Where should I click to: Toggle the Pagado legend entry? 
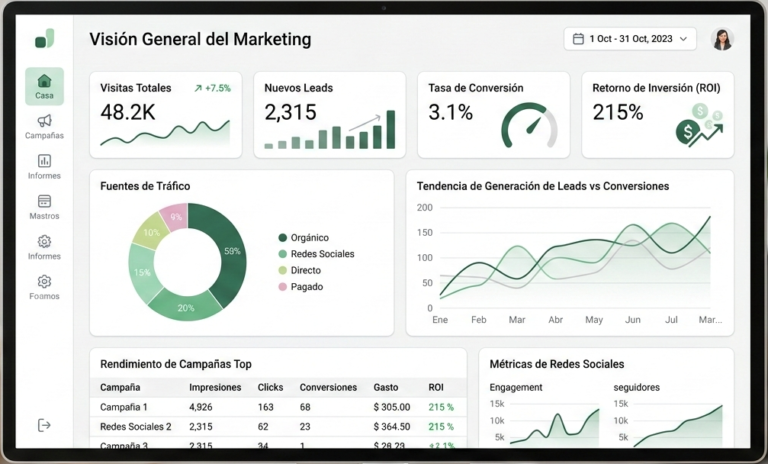pos(306,287)
